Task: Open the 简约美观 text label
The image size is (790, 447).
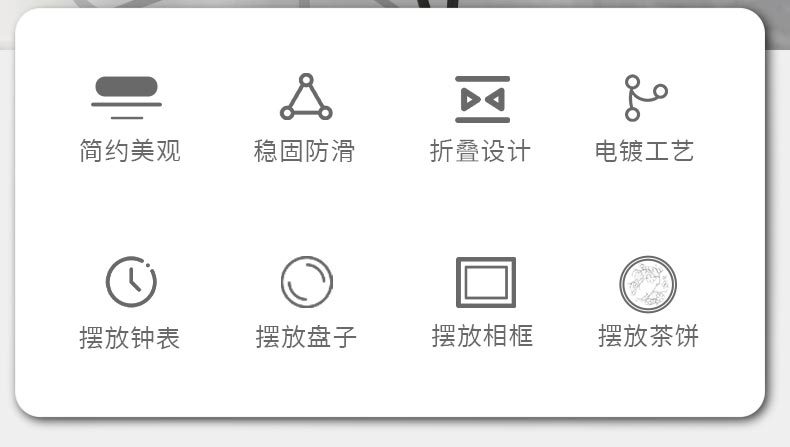Action: (130, 151)
